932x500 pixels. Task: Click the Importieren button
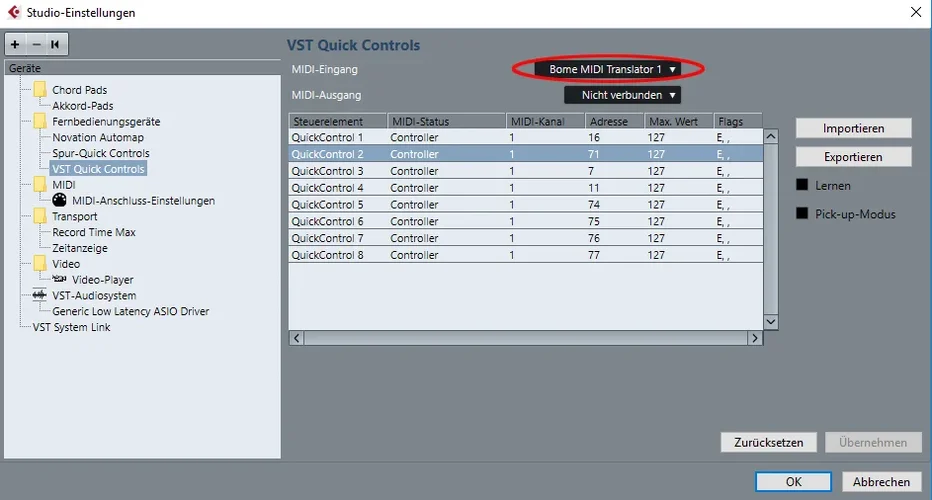click(854, 128)
